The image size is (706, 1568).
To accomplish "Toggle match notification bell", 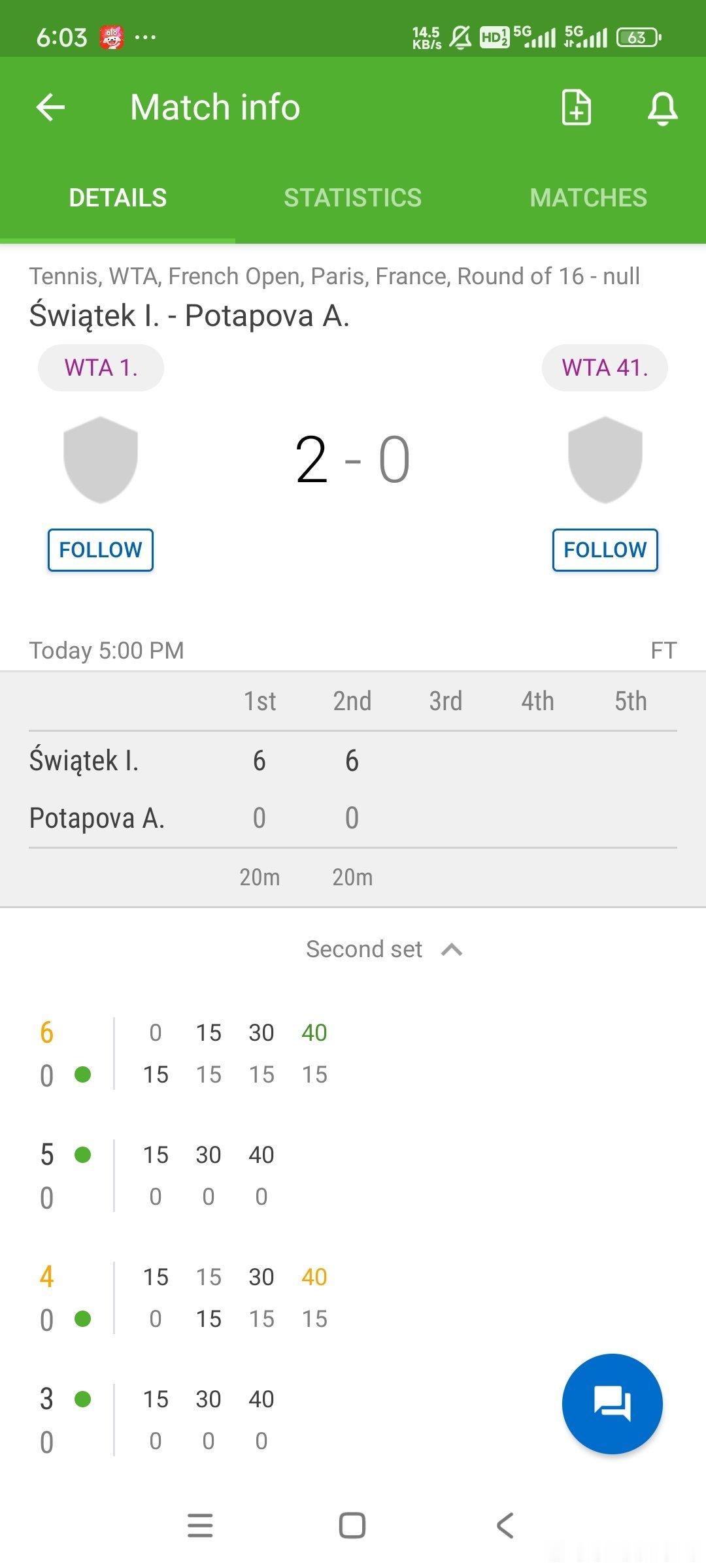I will pyautogui.click(x=662, y=108).
